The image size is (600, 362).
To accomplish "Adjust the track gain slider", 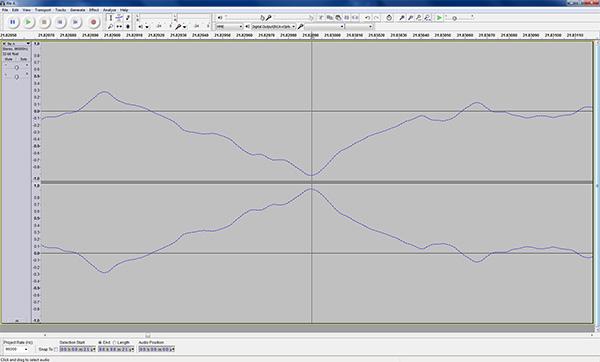I will pos(16,67).
